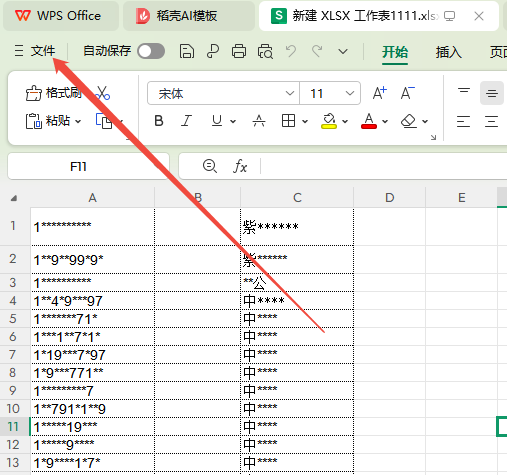507x475 pixels.
Task: Click the Select All corner triangle
Action: [14, 198]
